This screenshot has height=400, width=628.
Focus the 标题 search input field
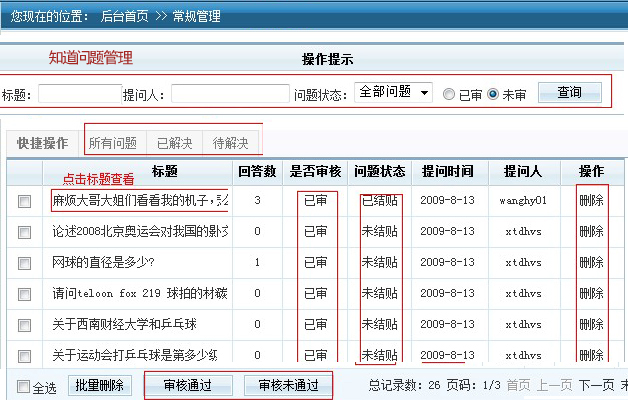80,94
